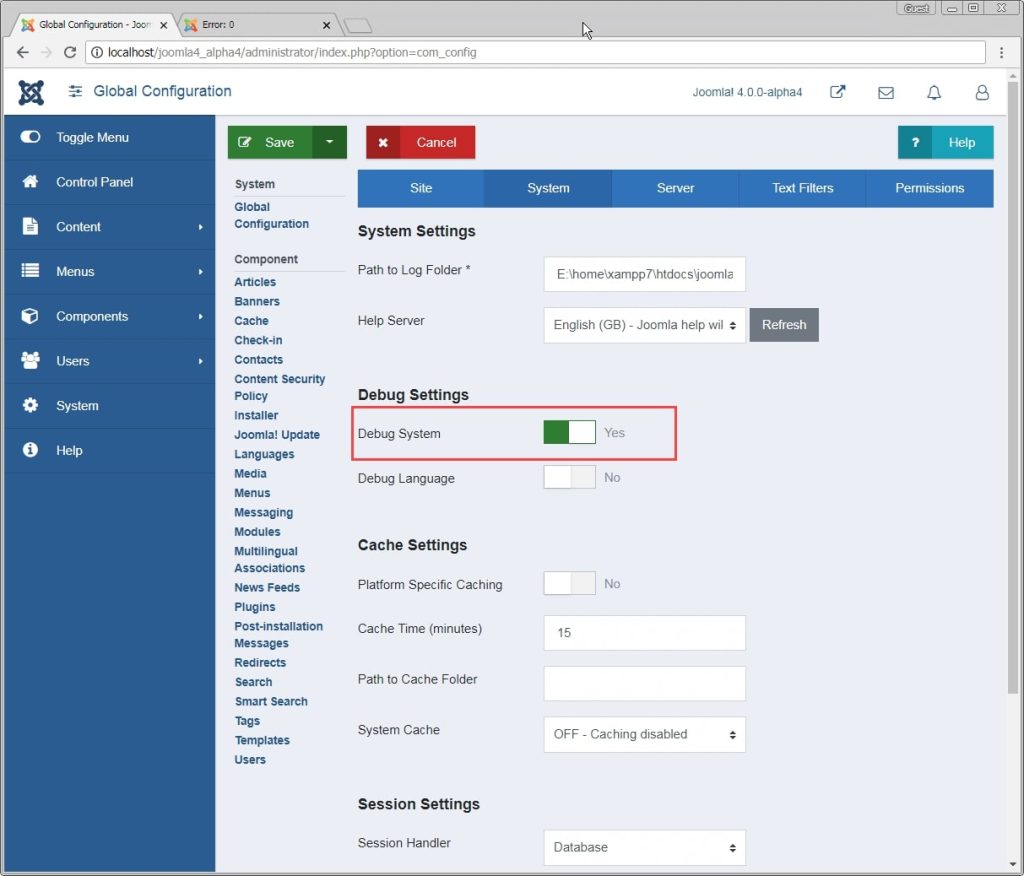This screenshot has height=876, width=1024.
Task: Expand Components submenu arrow
Action: 200,316
